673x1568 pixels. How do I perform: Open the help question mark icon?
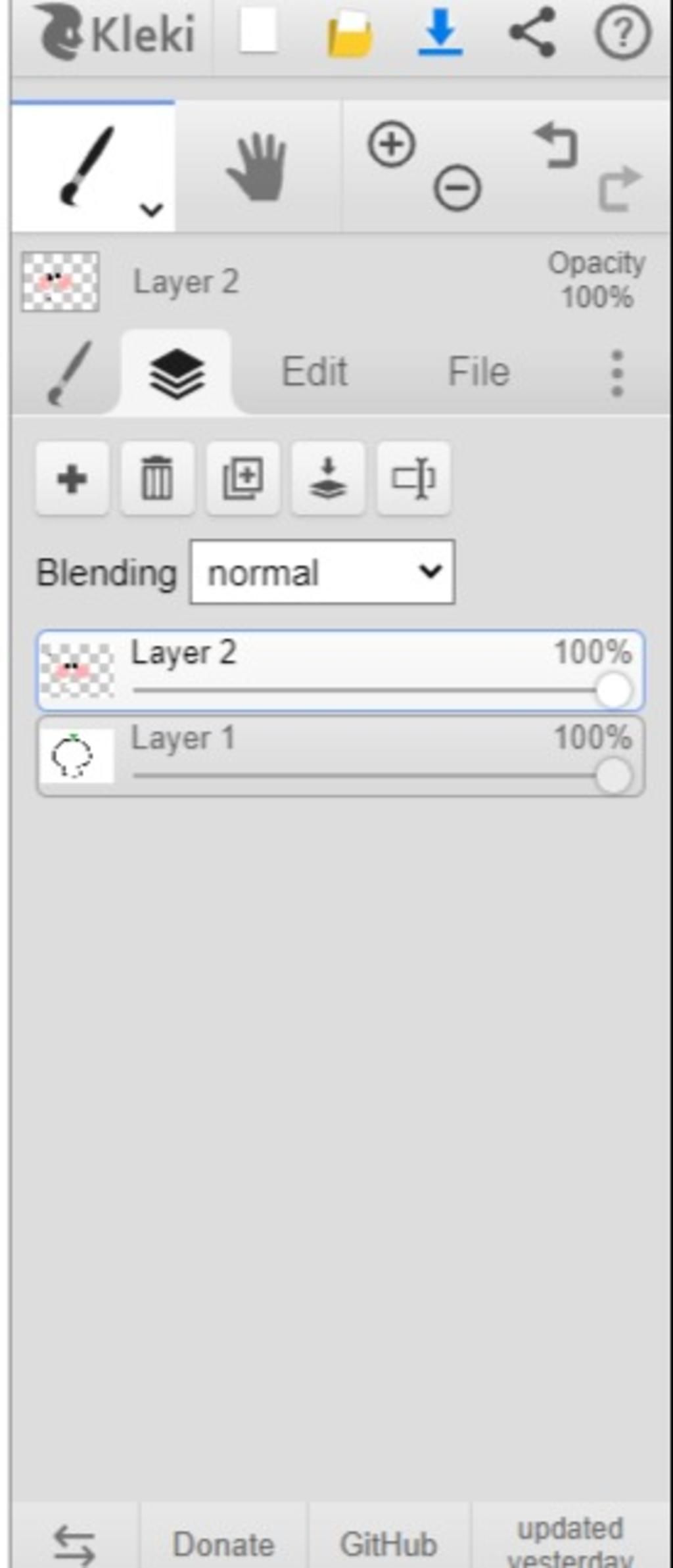point(622,32)
